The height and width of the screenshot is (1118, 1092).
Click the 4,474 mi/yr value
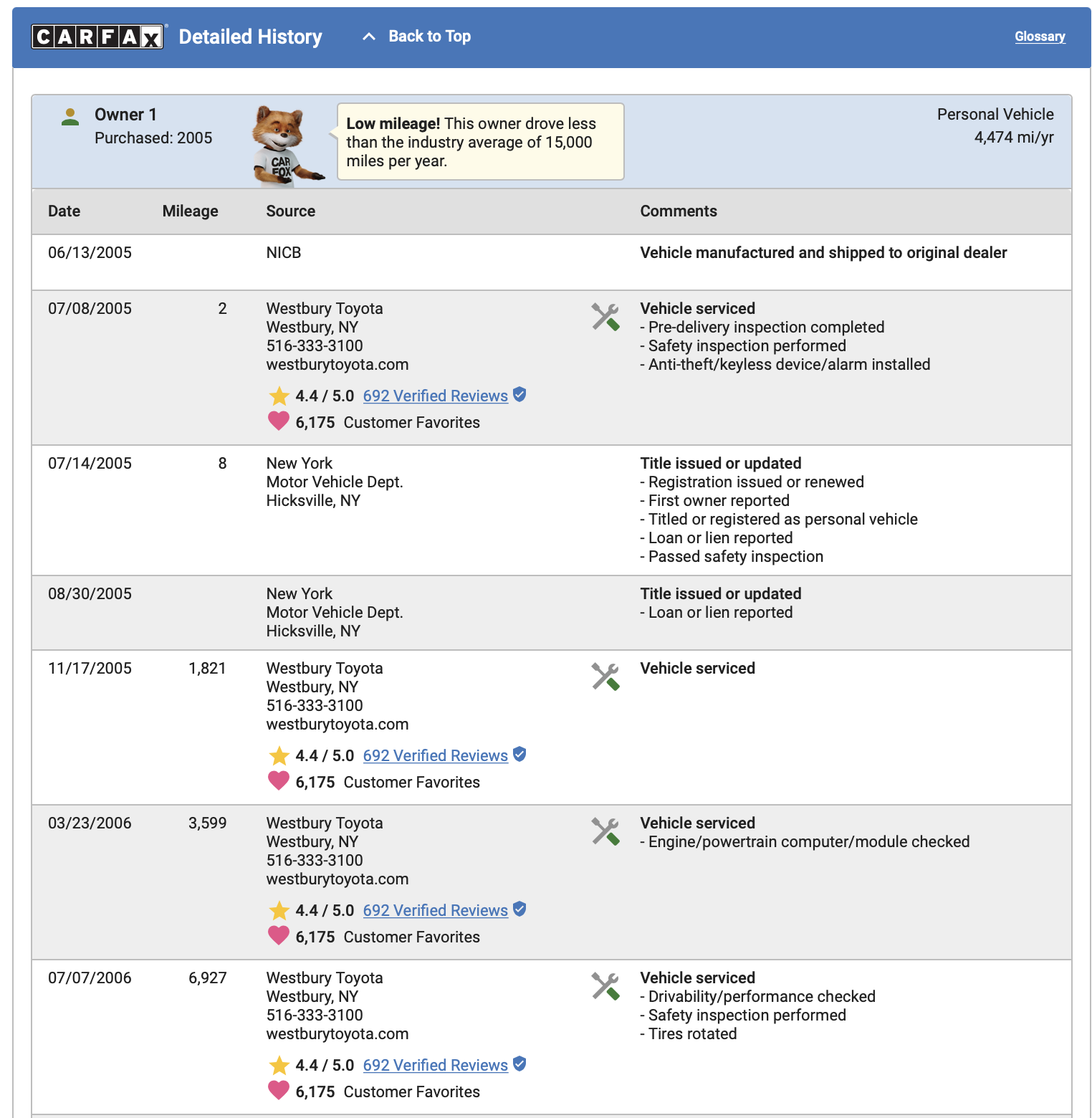click(1014, 138)
